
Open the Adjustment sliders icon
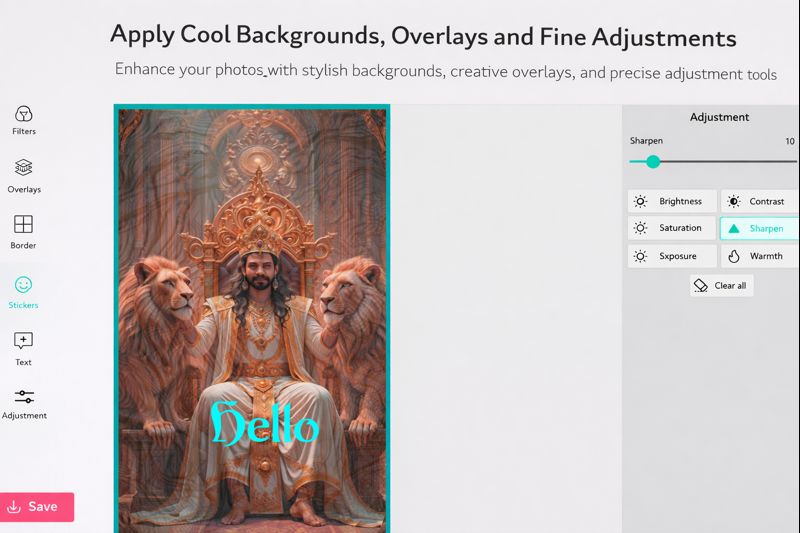pos(24,397)
